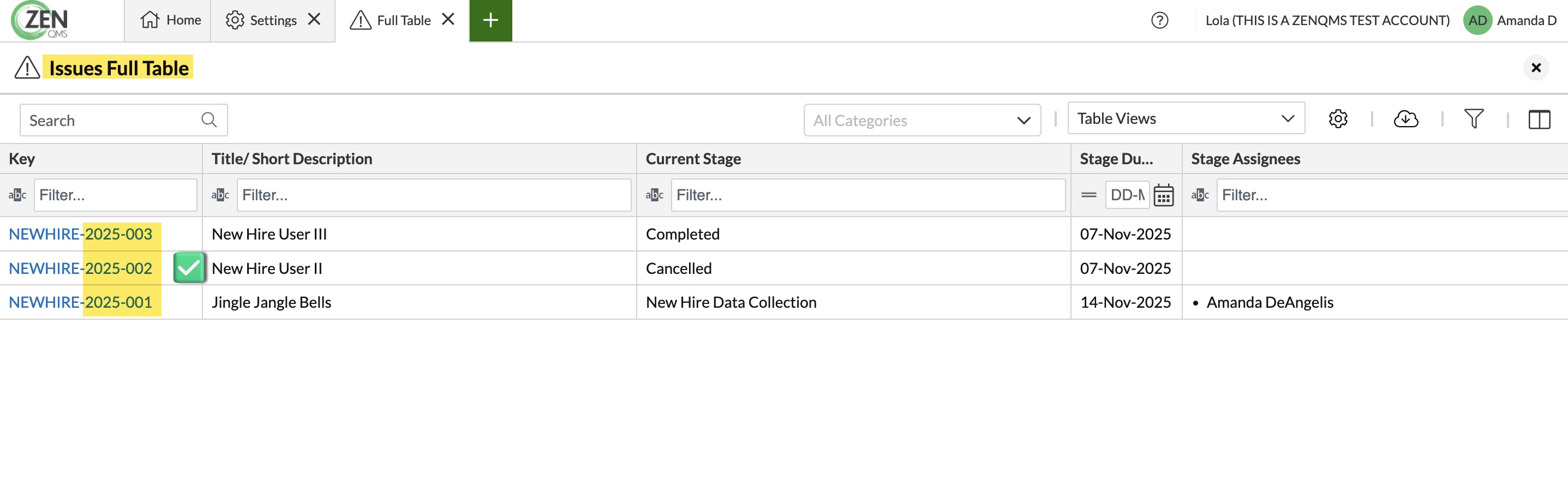Screen dimensions: 1568x502
Task: Switch to the Settings tab
Action: [261, 20]
